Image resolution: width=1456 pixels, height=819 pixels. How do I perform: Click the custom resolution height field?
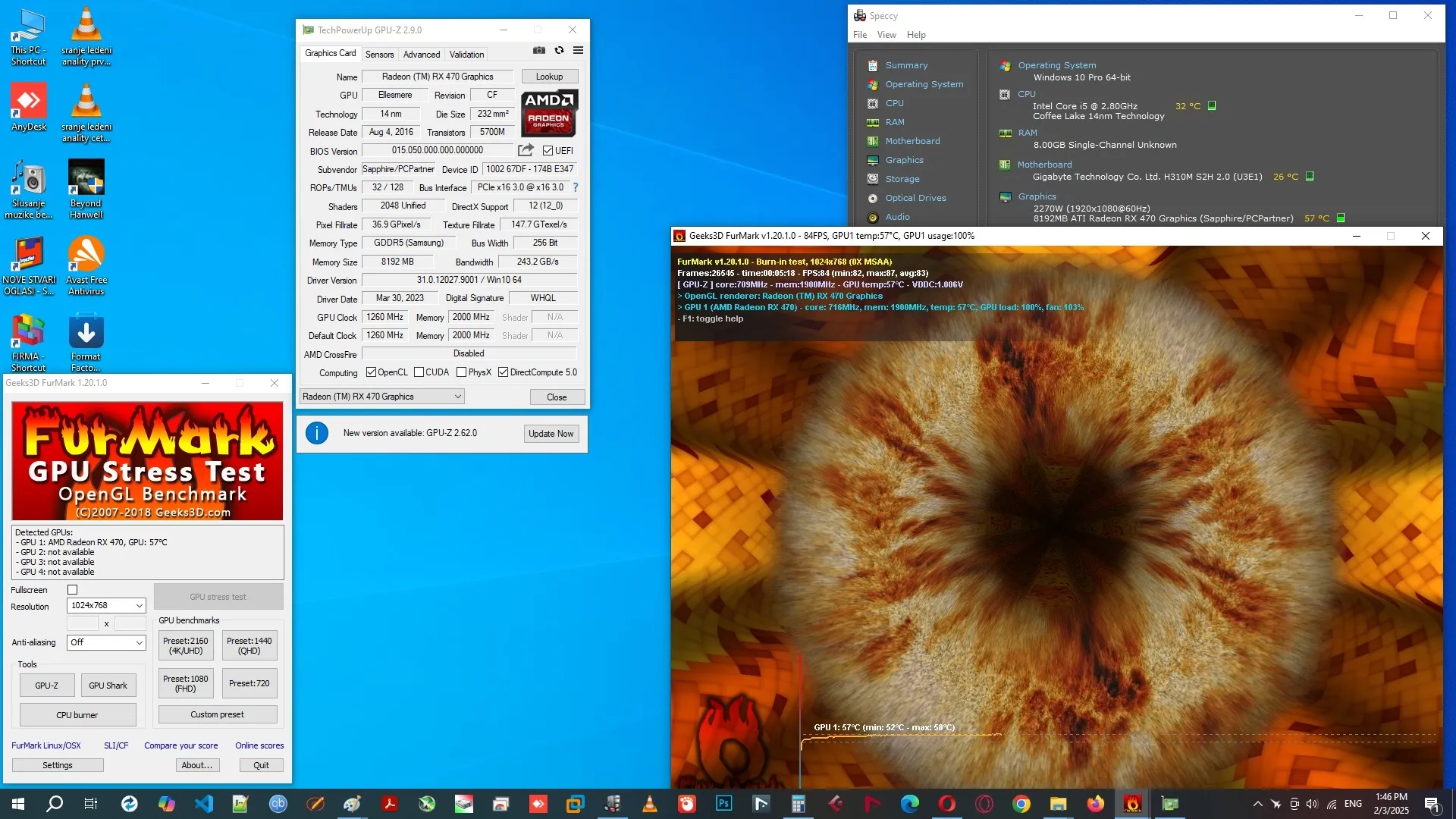[130, 623]
